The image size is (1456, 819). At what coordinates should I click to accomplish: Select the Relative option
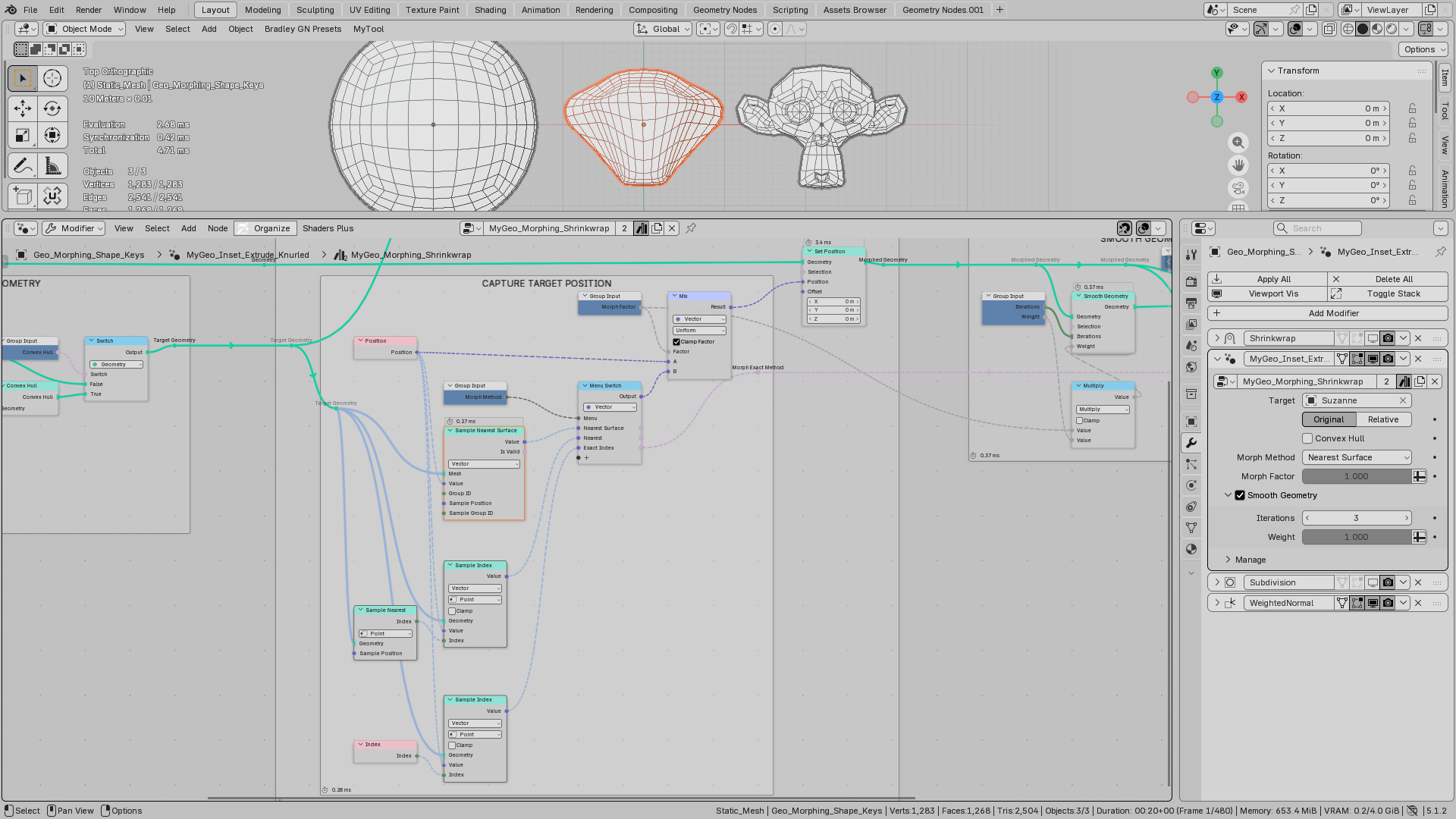pos(1383,419)
